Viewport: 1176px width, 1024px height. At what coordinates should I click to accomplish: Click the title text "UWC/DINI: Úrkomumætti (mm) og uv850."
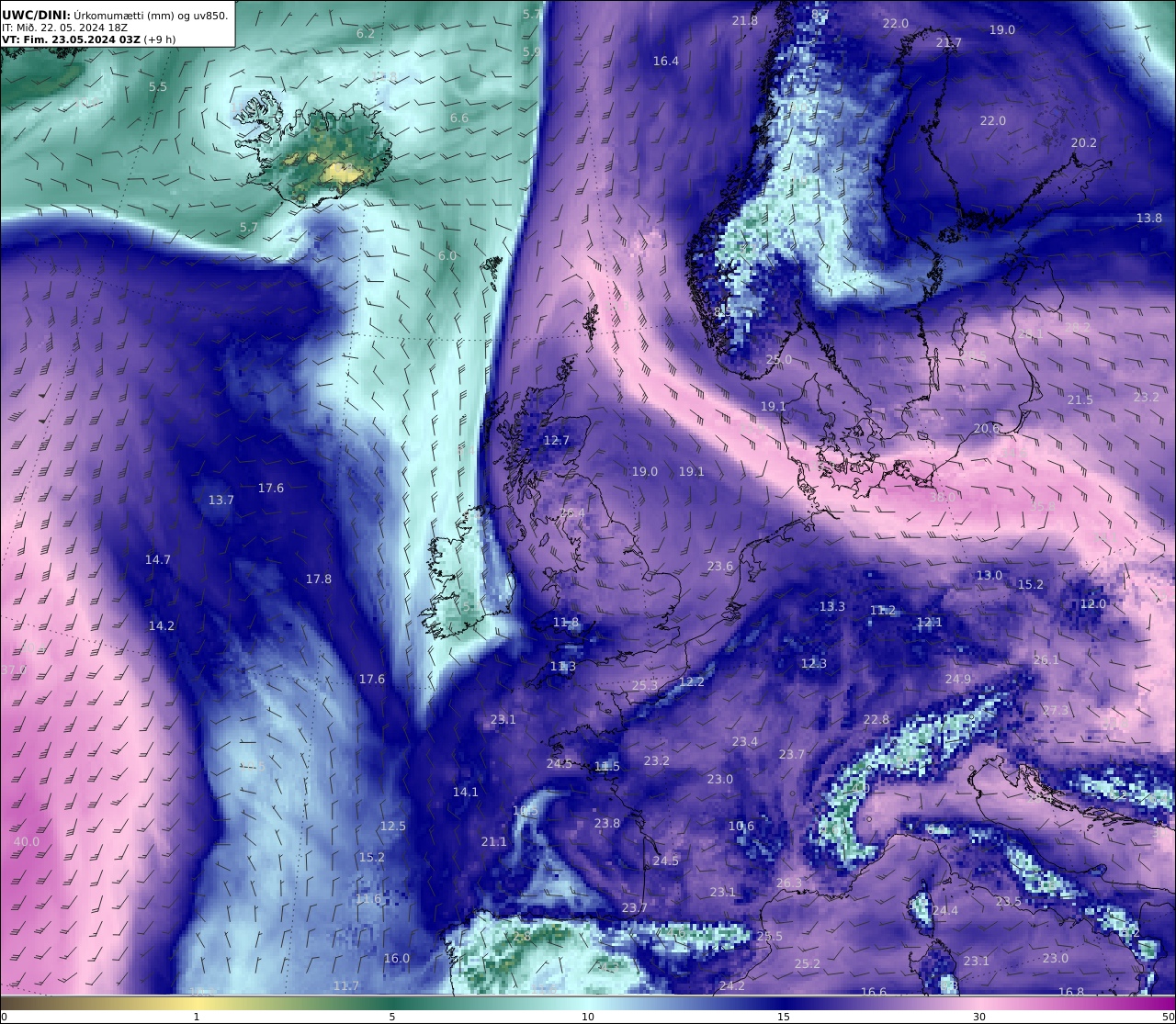pos(115,15)
